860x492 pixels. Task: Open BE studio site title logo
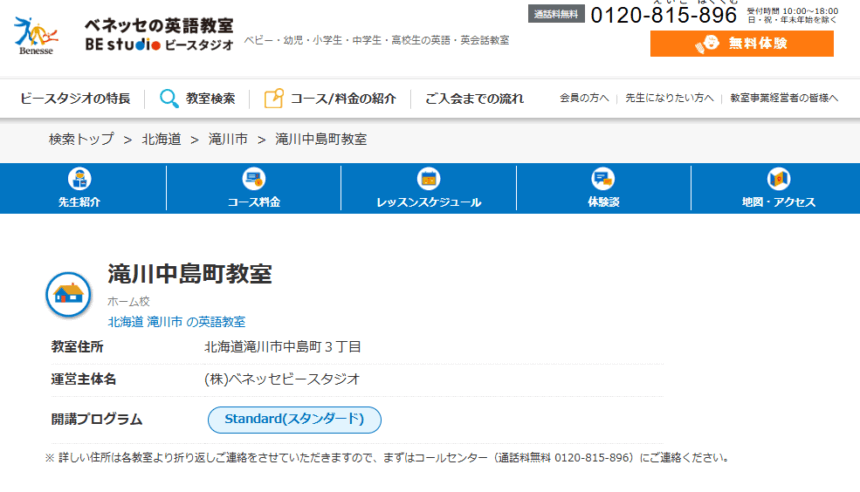pyautogui.click(x=159, y=35)
